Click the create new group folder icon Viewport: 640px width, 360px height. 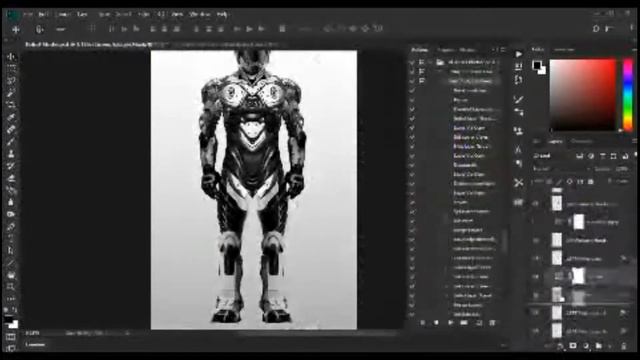pyautogui.click(x=598, y=346)
